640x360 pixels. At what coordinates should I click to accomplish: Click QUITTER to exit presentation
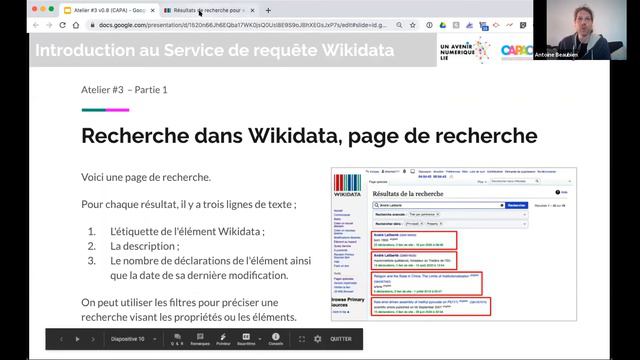341,339
